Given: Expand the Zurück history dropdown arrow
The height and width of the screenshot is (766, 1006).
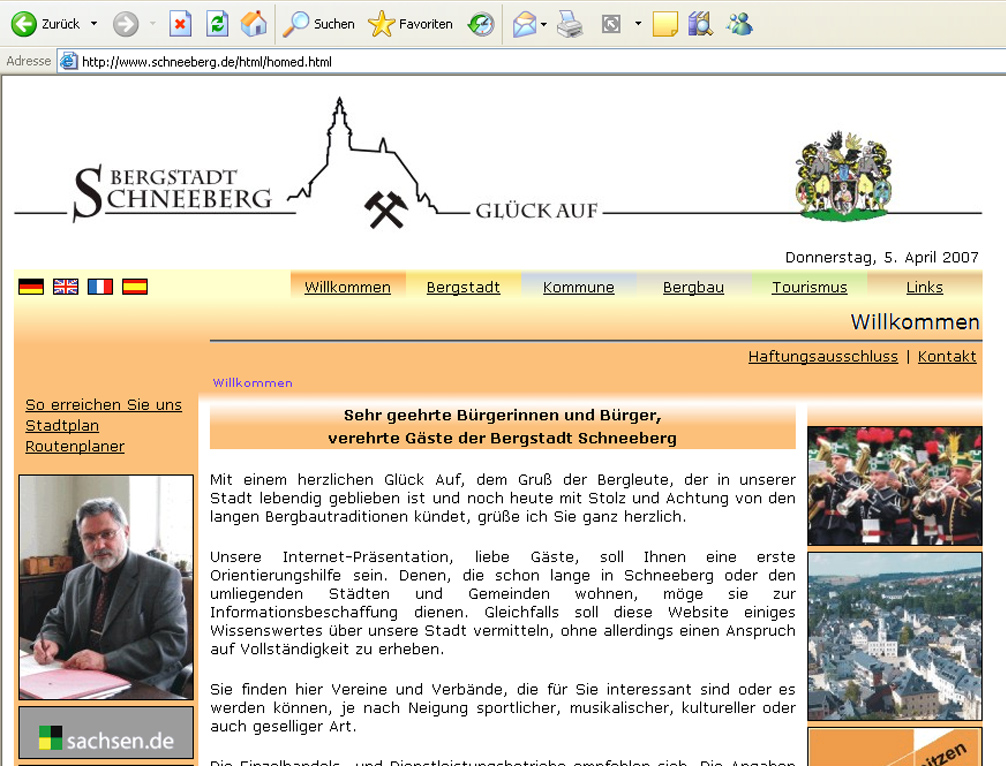Looking at the screenshot, I should 94,24.
